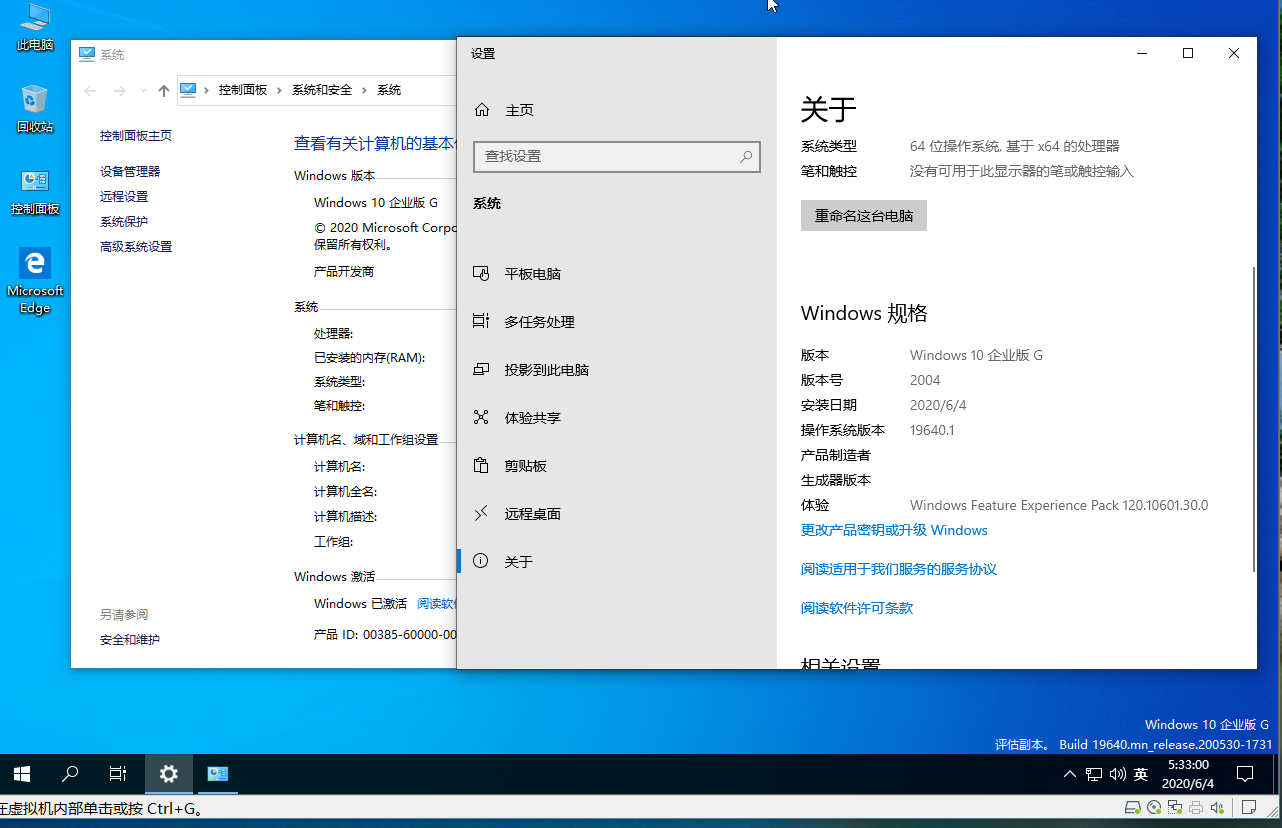Click the back arrow in 系统 window

point(90,91)
